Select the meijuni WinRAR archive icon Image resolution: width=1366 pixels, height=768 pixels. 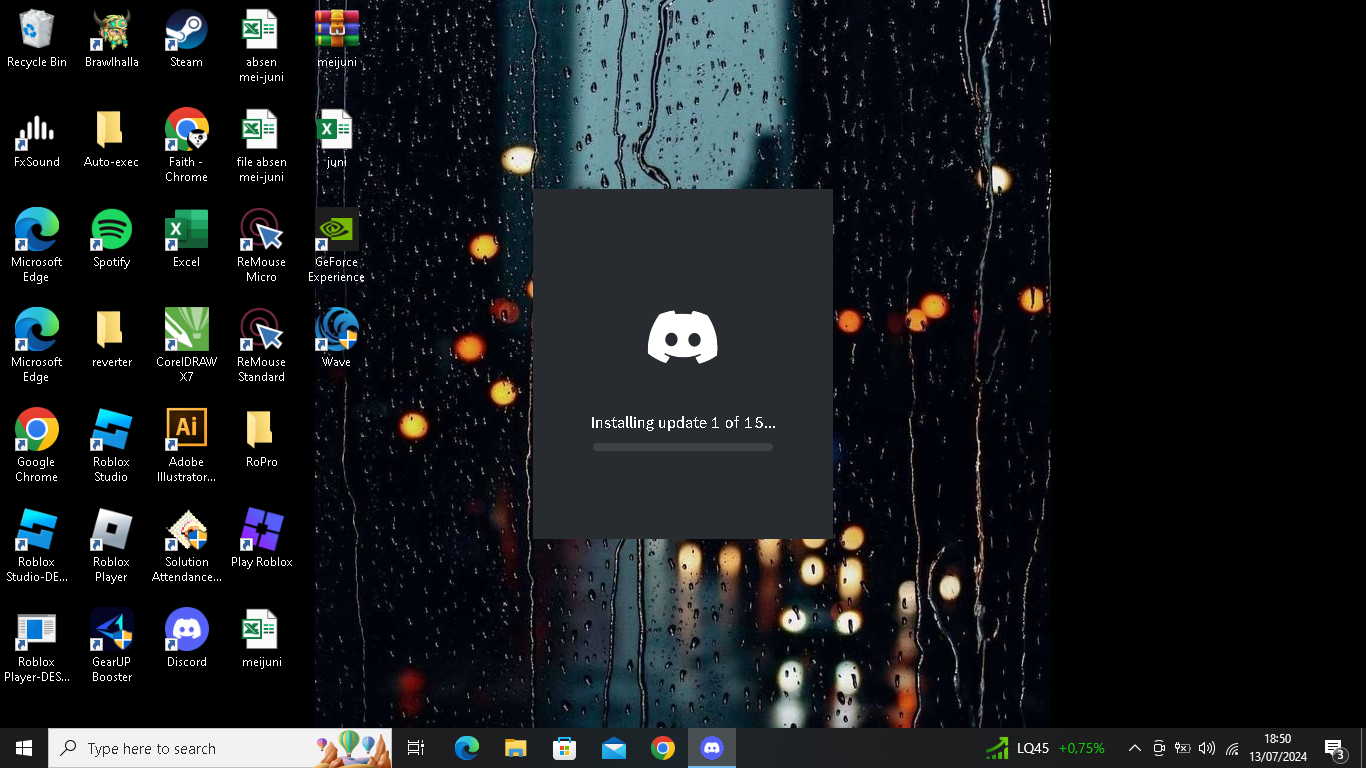click(337, 40)
